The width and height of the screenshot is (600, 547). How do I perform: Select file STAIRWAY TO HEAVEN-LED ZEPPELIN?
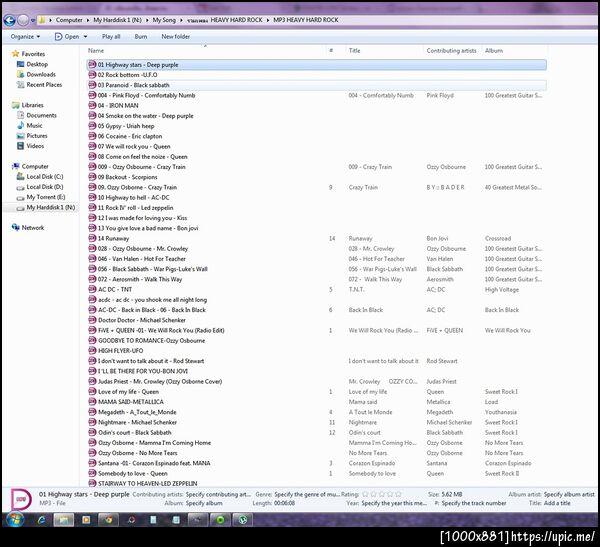(x=147, y=483)
